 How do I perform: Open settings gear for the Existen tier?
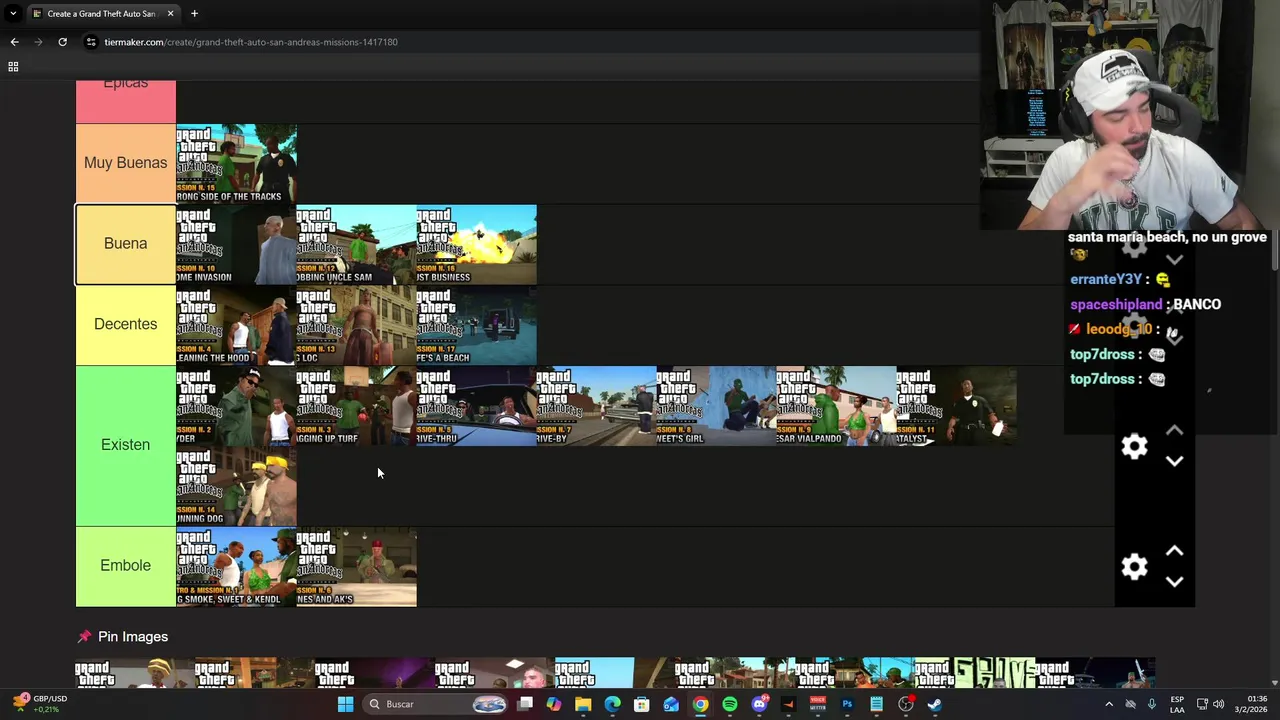pos(1134,446)
